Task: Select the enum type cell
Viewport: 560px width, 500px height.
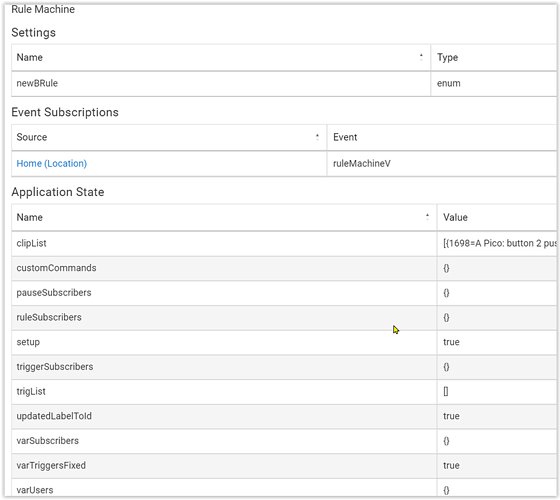Action: [449, 83]
